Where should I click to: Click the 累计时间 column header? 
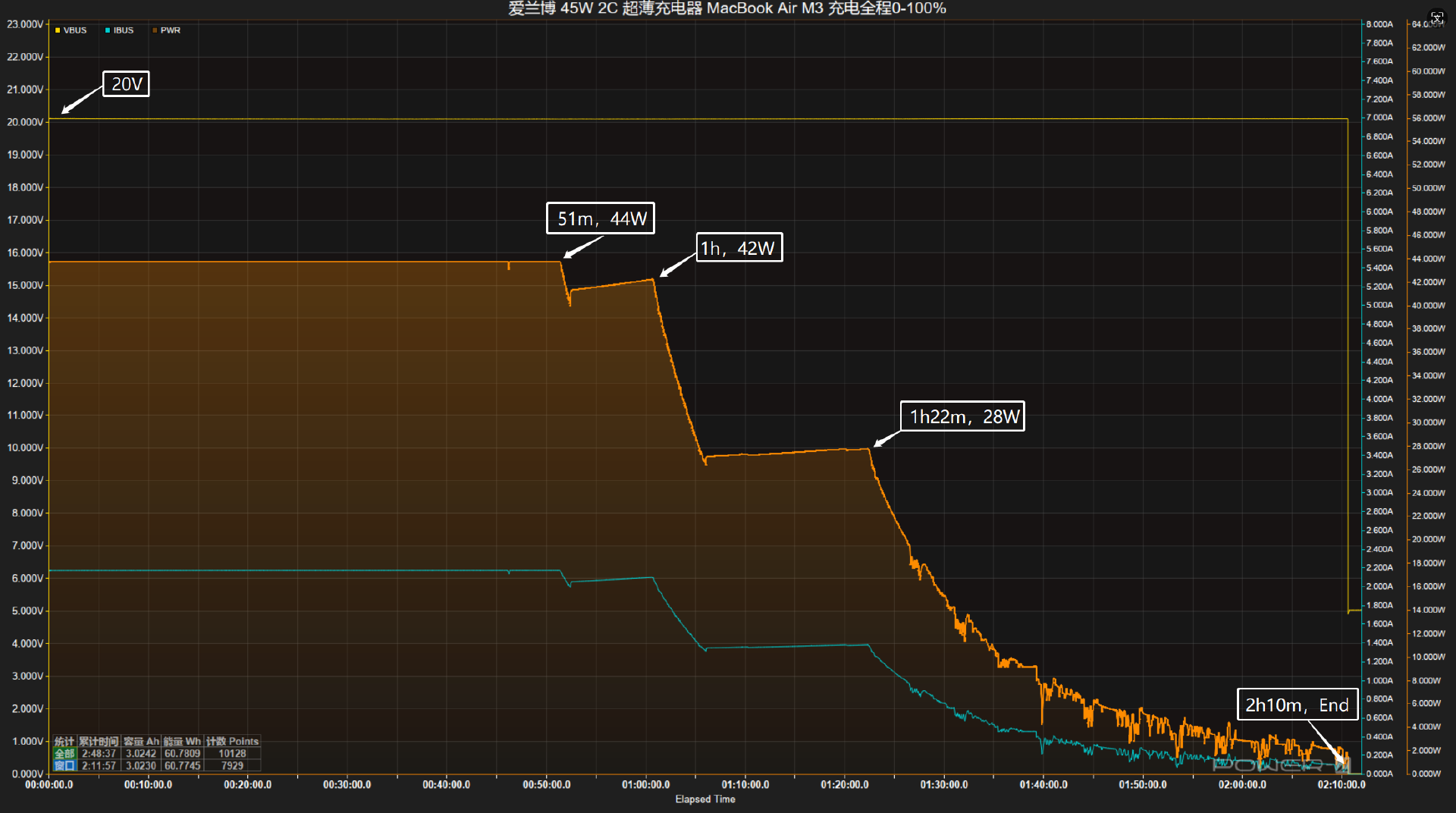tap(99, 742)
